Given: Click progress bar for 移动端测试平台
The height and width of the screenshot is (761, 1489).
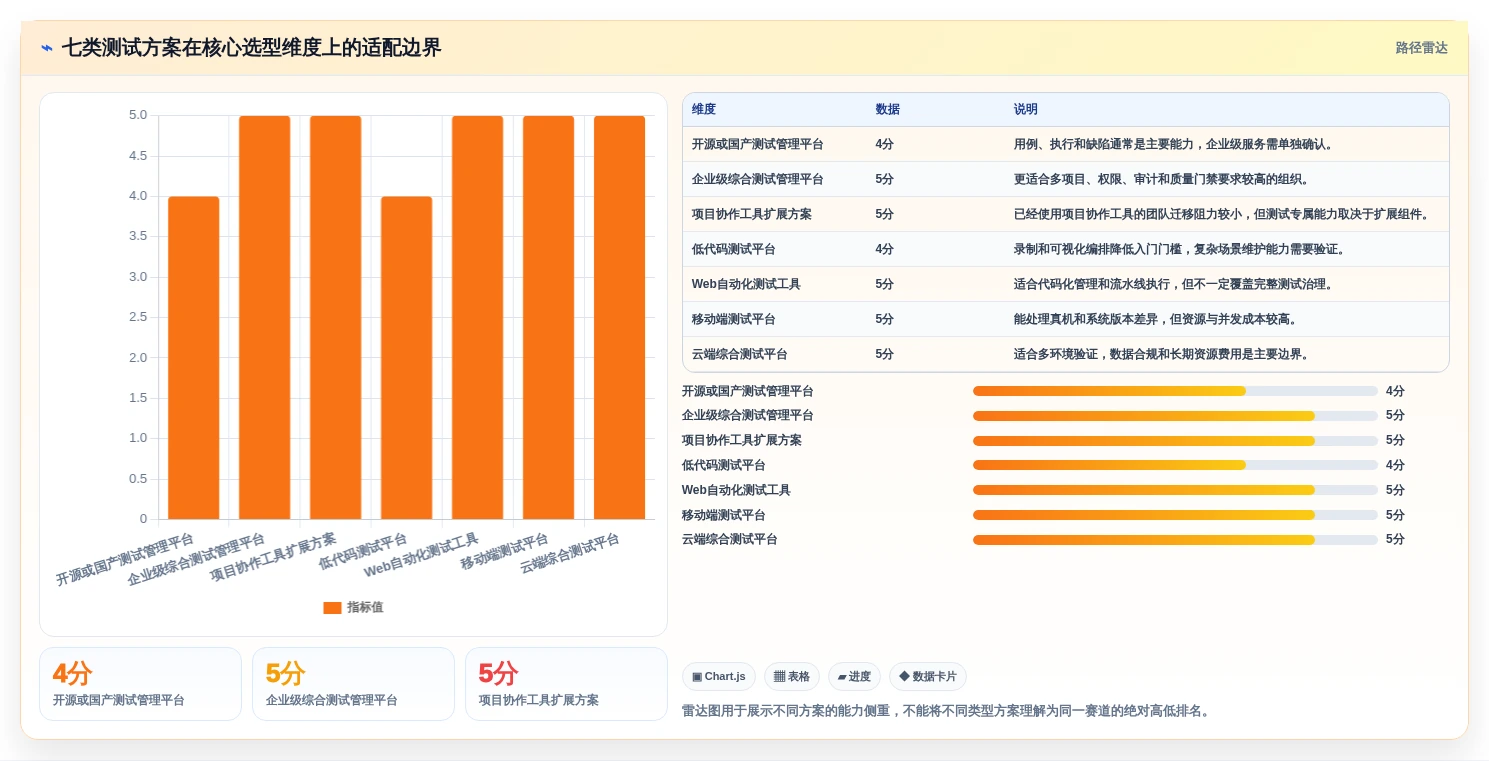Looking at the screenshot, I should click(1175, 515).
